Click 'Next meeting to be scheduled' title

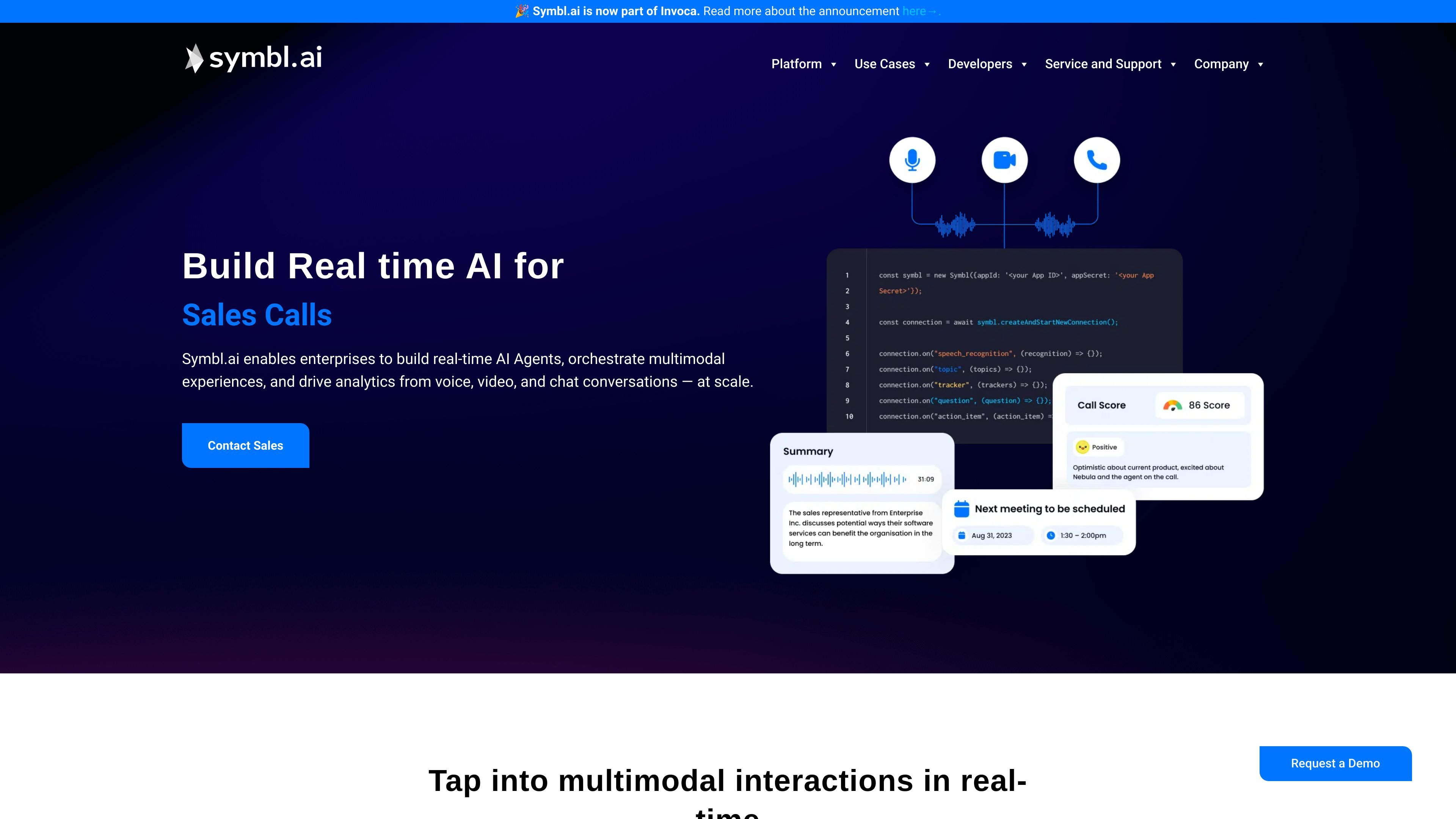point(1050,509)
